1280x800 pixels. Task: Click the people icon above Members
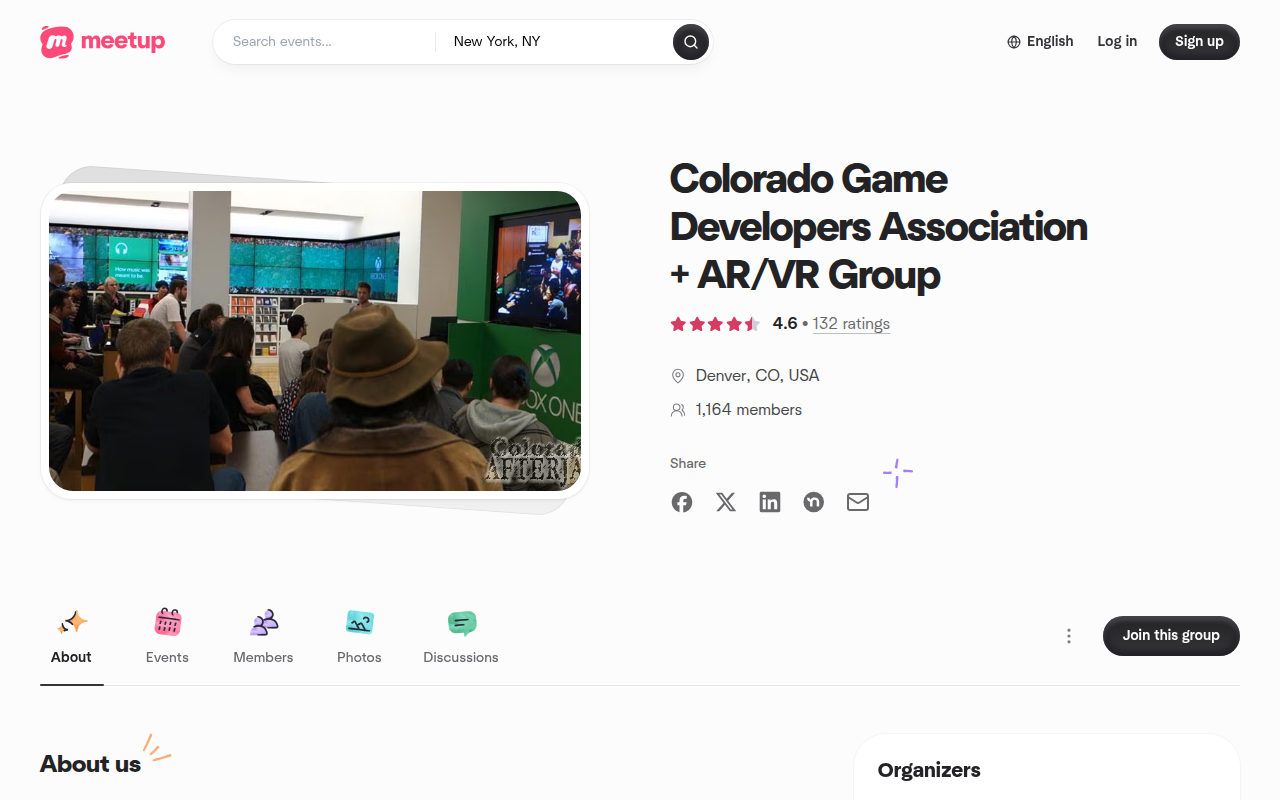[x=264, y=622]
